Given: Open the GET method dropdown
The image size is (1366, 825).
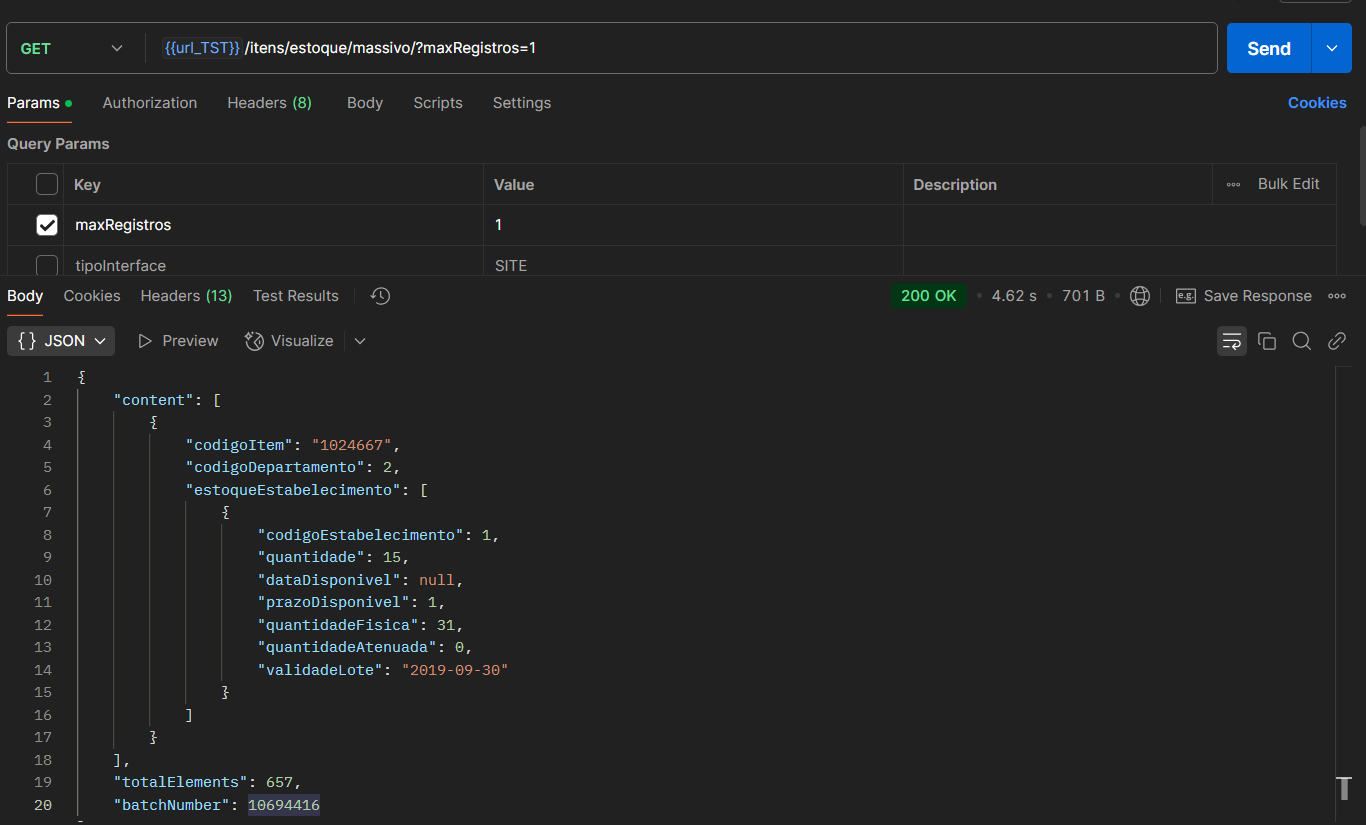Looking at the screenshot, I should (71, 48).
